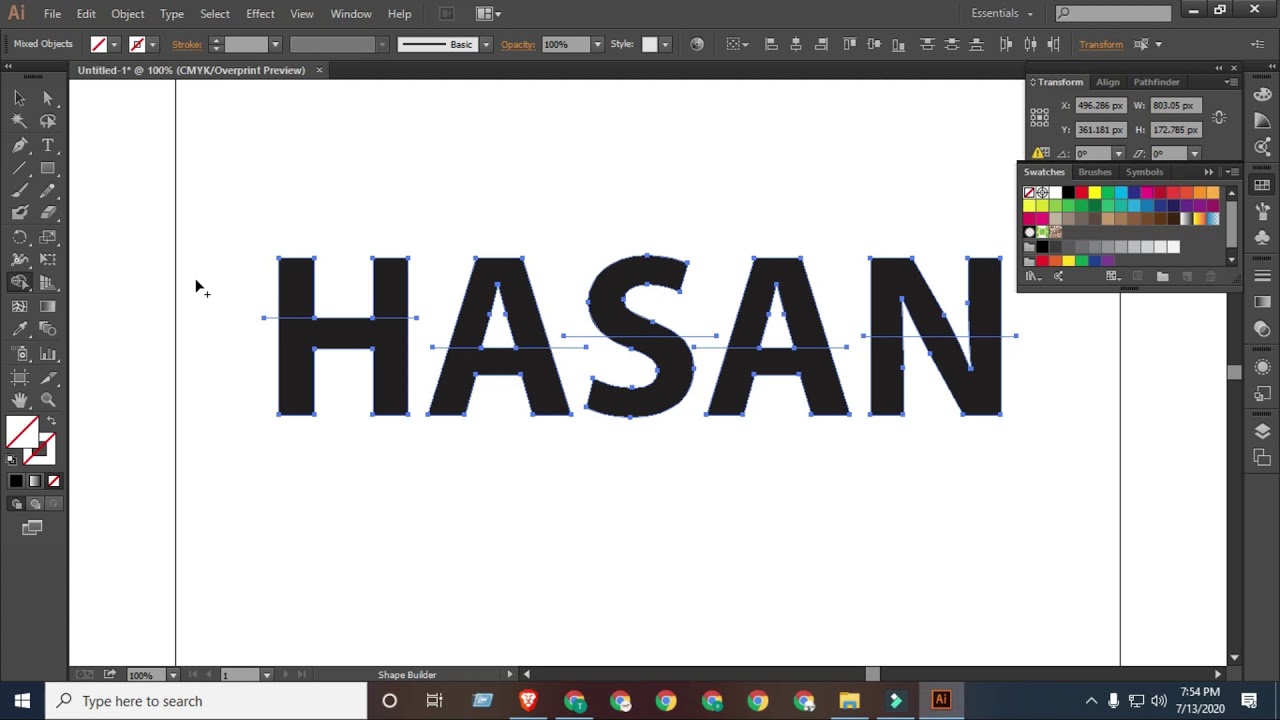The width and height of the screenshot is (1280, 720).
Task: Select the Column Graph tool
Action: click(47, 354)
